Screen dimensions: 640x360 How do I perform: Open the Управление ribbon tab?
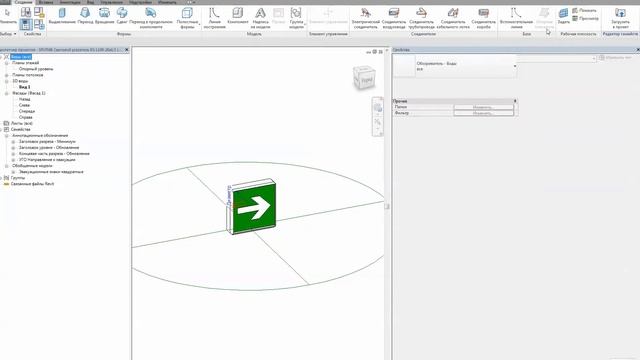[x=111, y=2]
